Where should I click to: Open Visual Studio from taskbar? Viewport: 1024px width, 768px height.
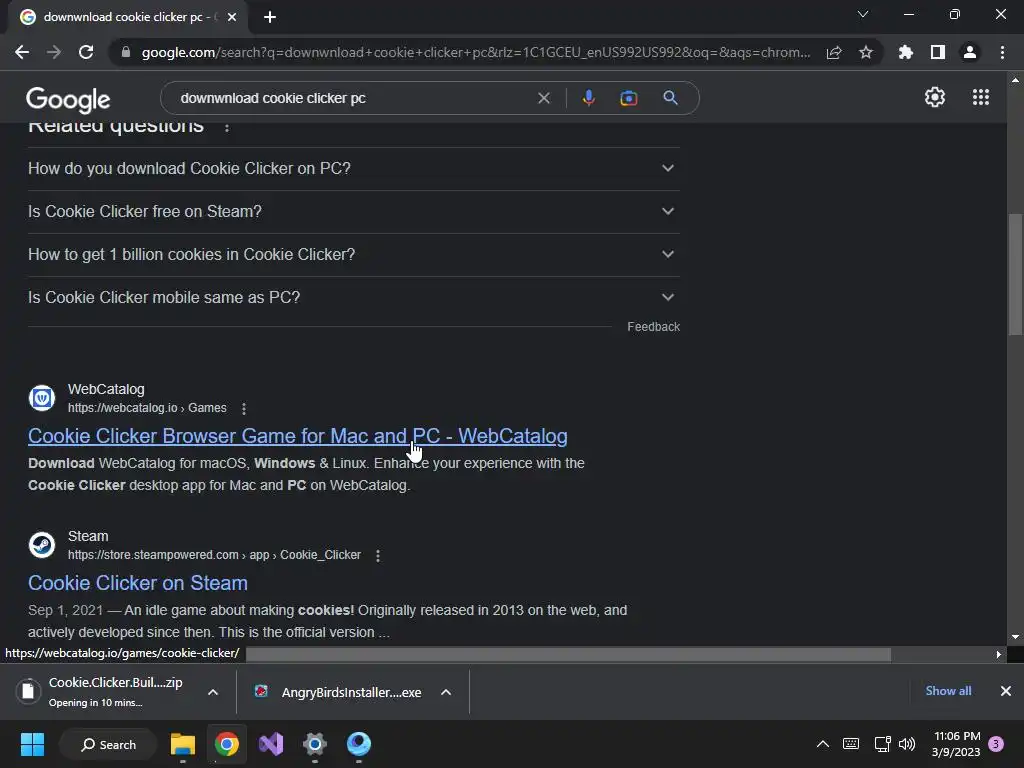click(x=270, y=744)
